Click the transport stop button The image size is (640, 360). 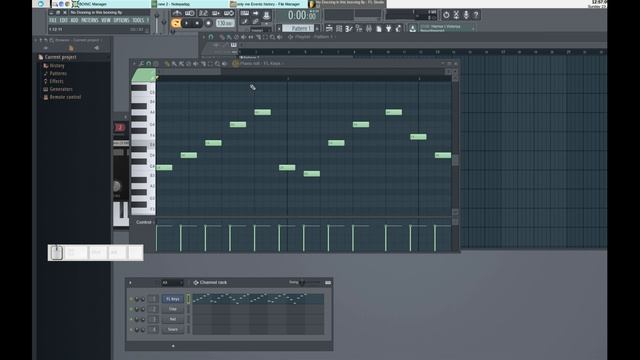coord(197,23)
